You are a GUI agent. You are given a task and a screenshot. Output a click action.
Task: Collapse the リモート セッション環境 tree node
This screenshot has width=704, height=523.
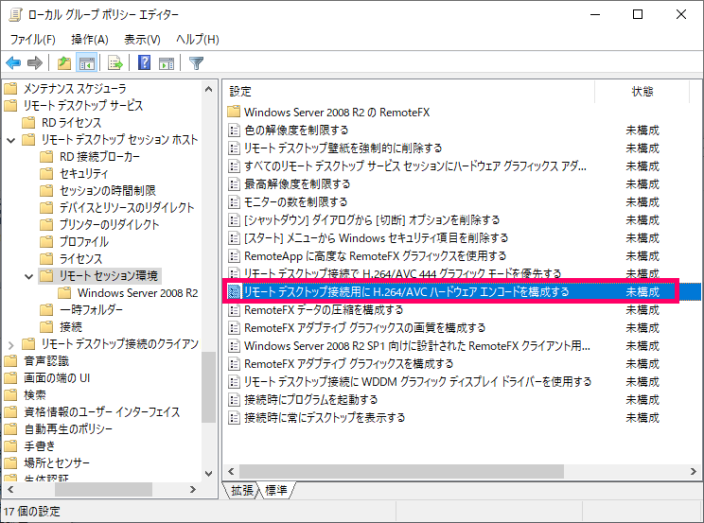(28, 276)
